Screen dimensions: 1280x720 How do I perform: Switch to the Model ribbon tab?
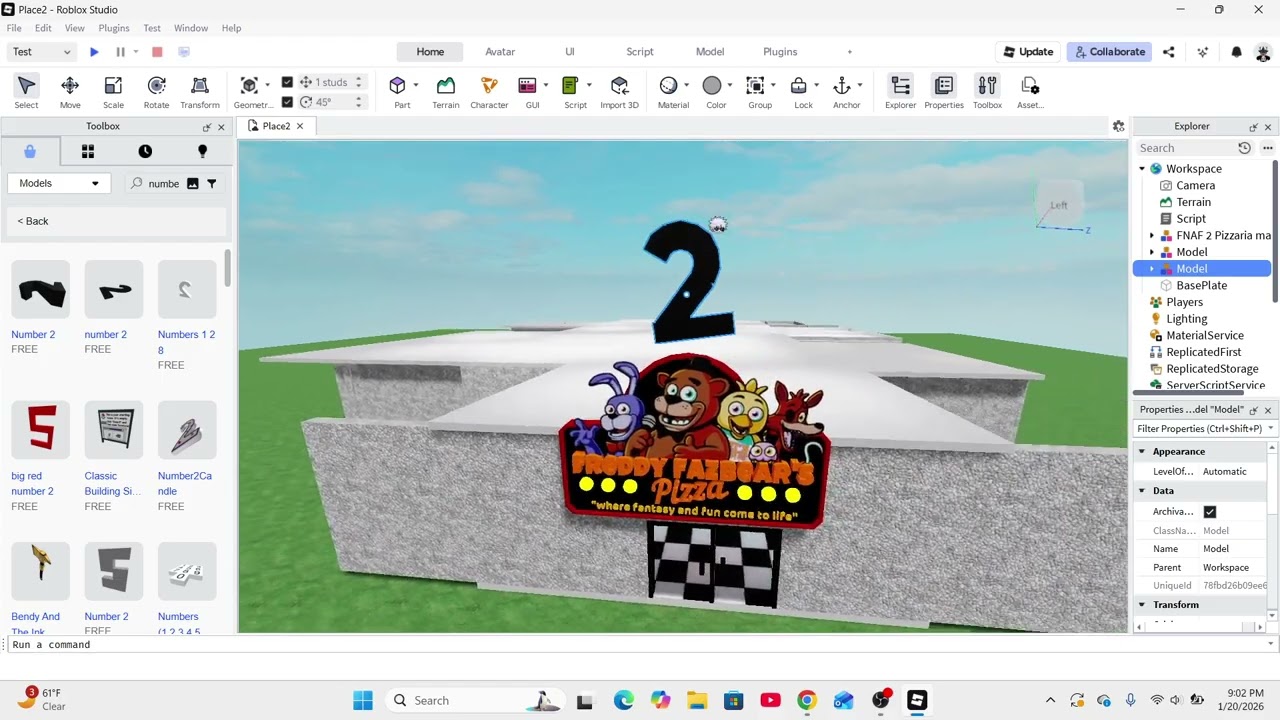tap(710, 52)
